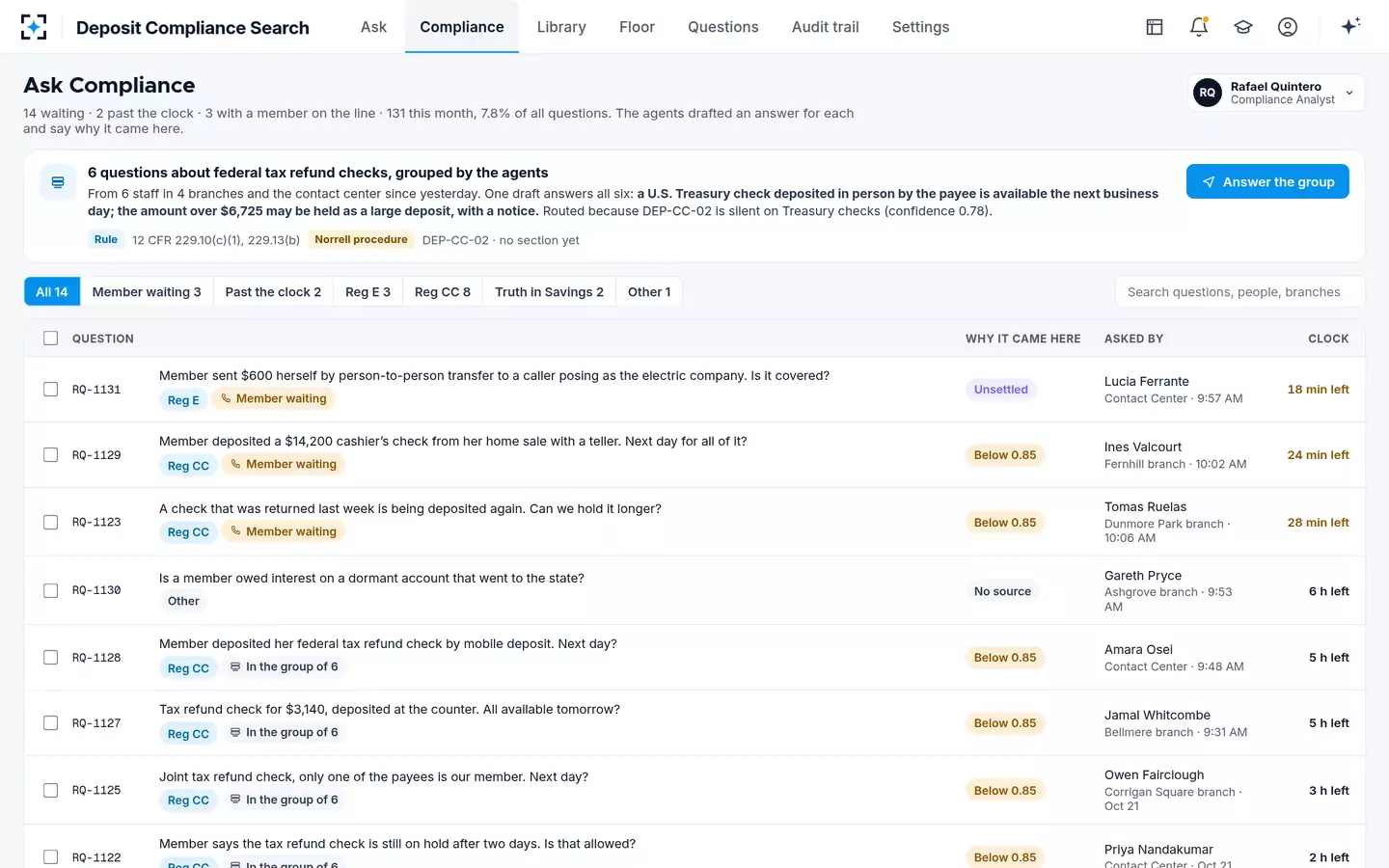Image resolution: width=1389 pixels, height=868 pixels.
Task: Show Reg CC 8 questions
Action: (x=443, y=292)
